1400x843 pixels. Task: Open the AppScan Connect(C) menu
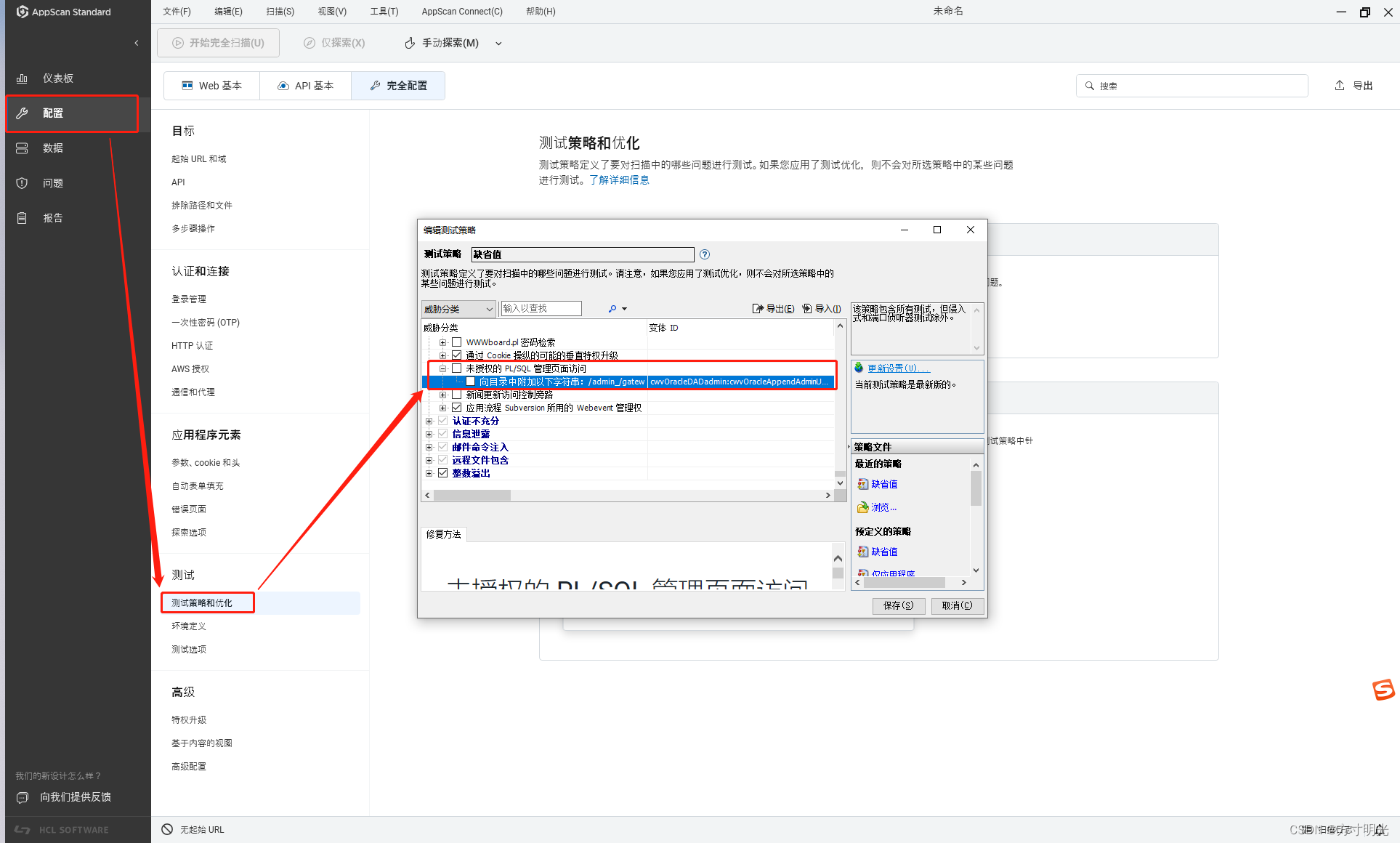(462, 12)
